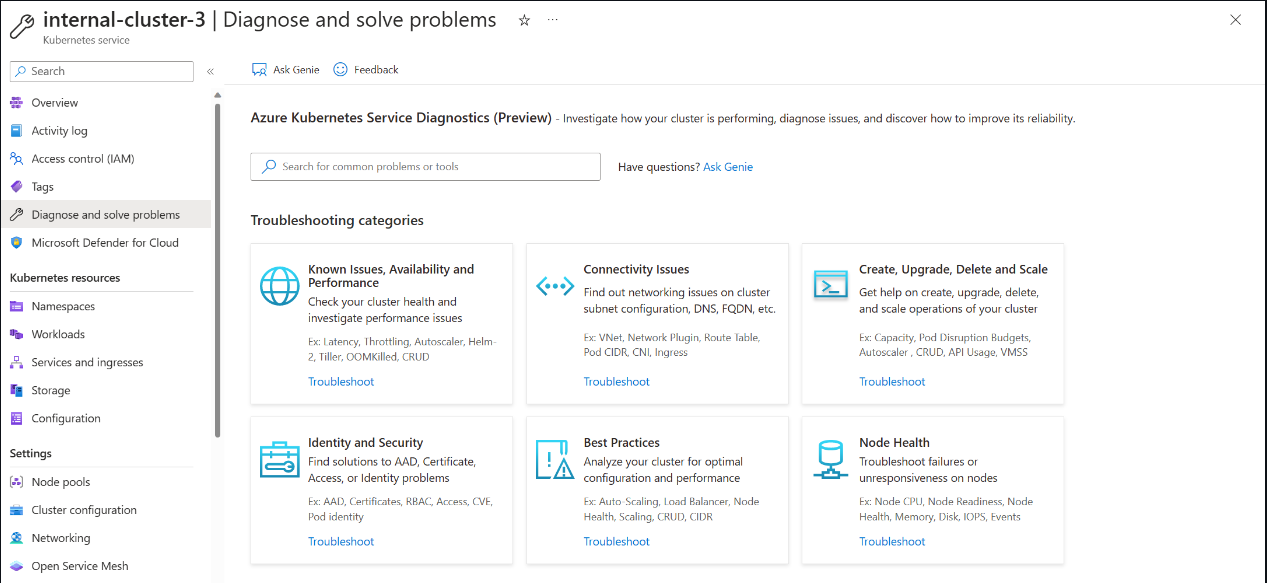Click the Namespaces icon
Screen dimensions: 1267x583
click(x=16, y=307)
